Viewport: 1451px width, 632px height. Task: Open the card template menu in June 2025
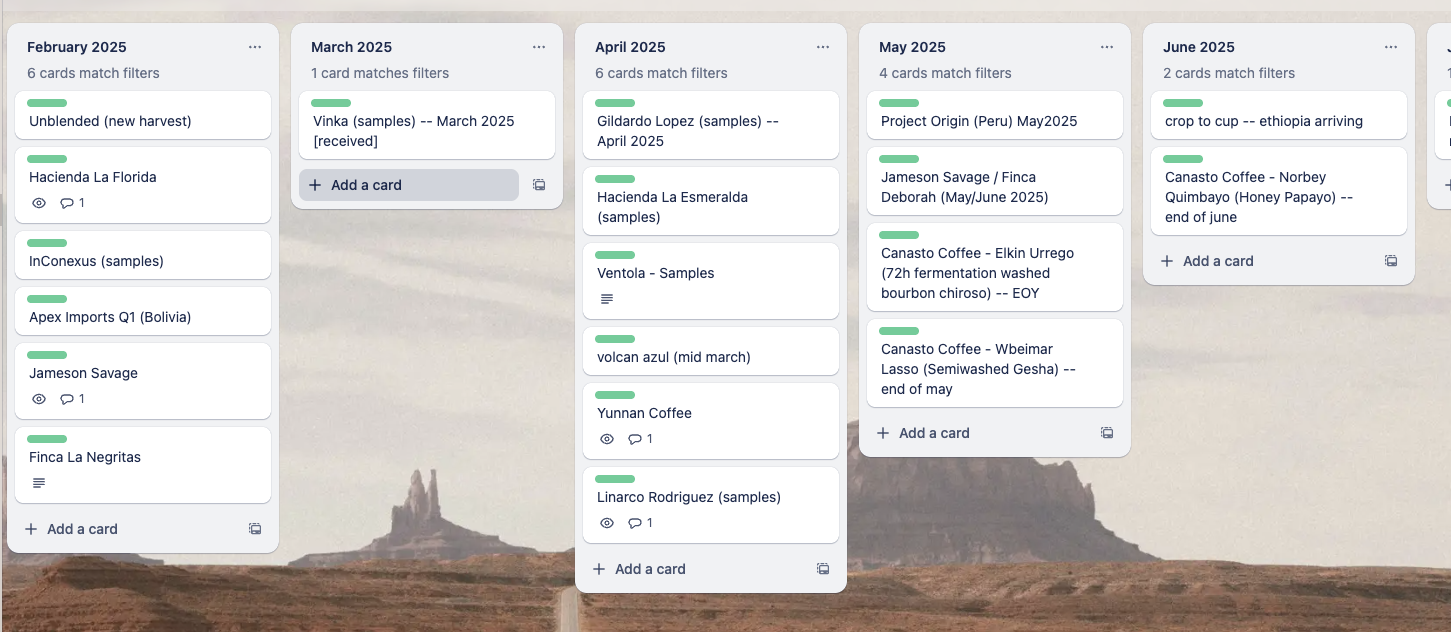pyautogui.click(x=1390, y=260)
